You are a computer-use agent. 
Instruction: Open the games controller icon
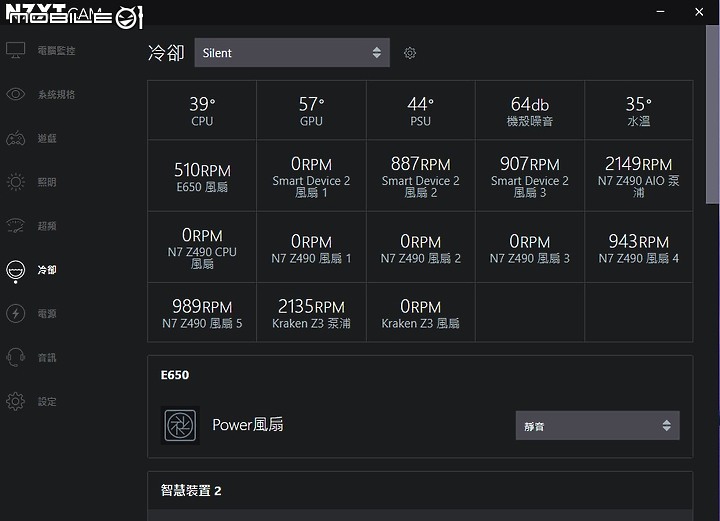[16, 138]
